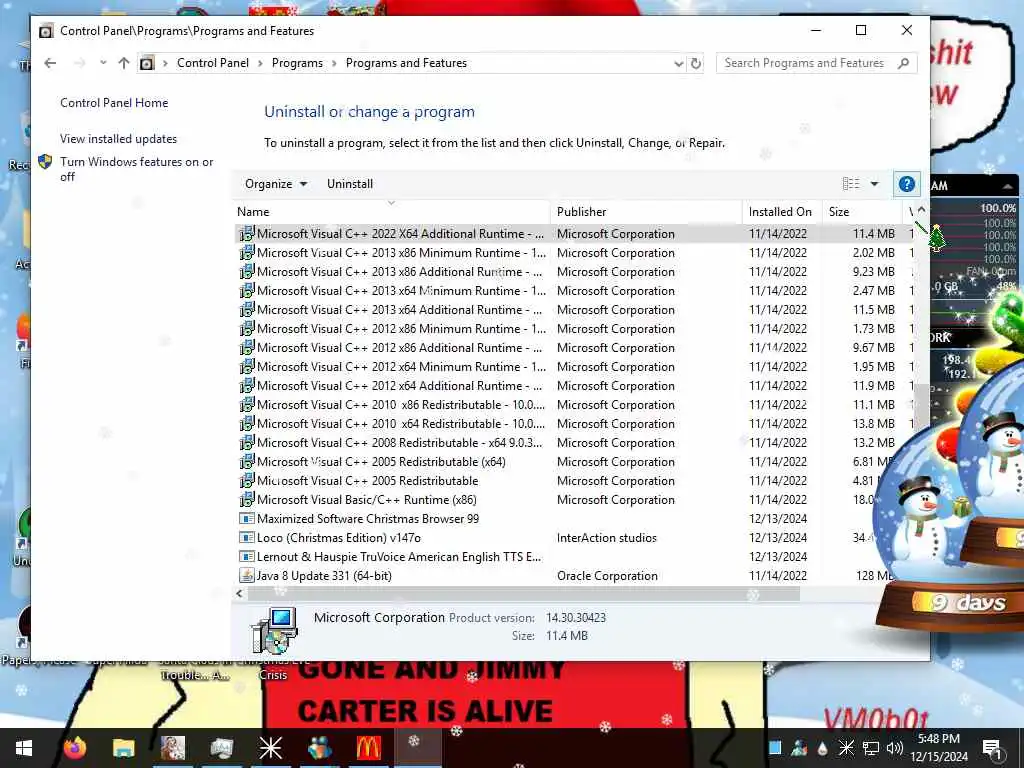1024x768 pixels.
Task: Click the network tray icon
Action: click(x=871, y=748)
